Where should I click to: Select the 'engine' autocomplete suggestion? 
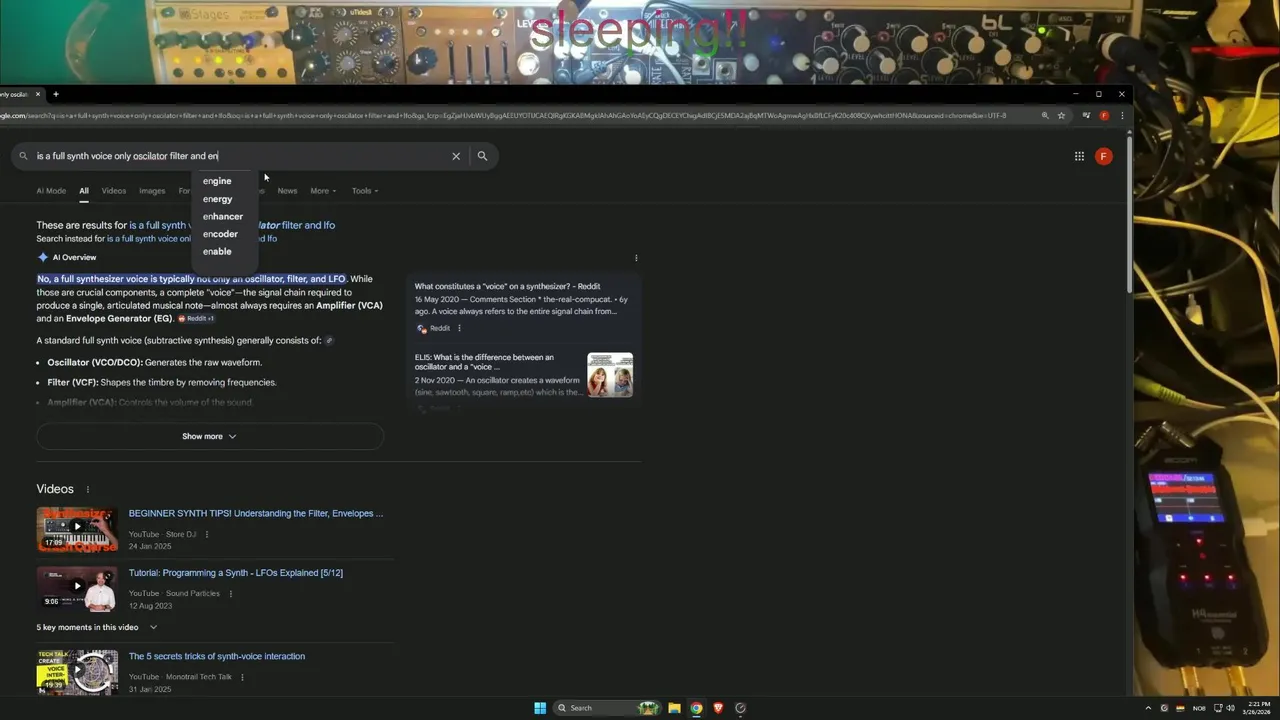point(217,181)
